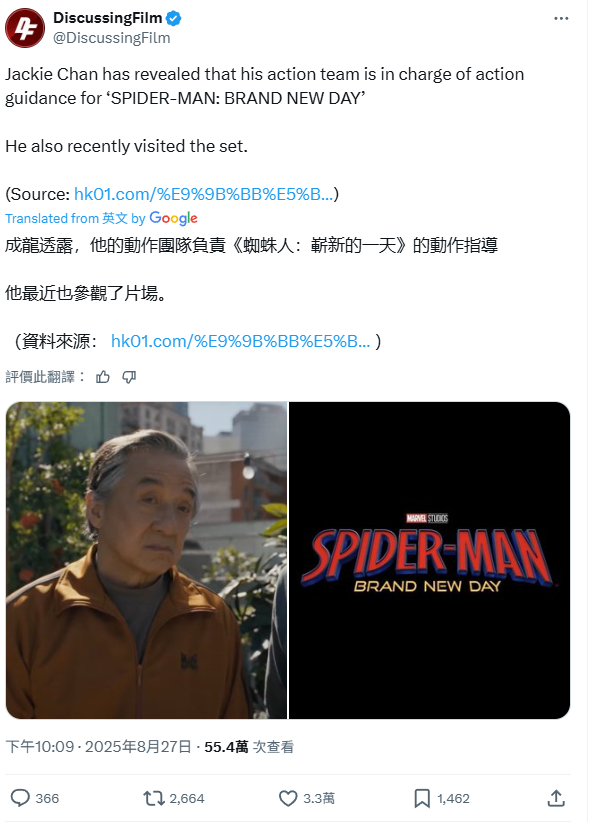Click the post timestamp 下午10:09 · 2025年8月27日
Image resolution: width=590 pixels, height=822 pixels.
[x=99, y=747]
